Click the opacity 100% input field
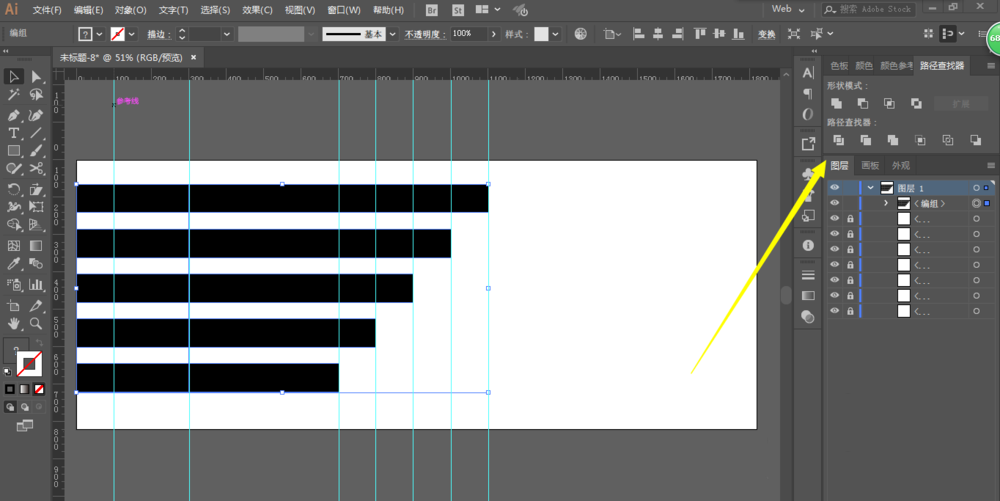1000x501 pixels. (468, 34)
